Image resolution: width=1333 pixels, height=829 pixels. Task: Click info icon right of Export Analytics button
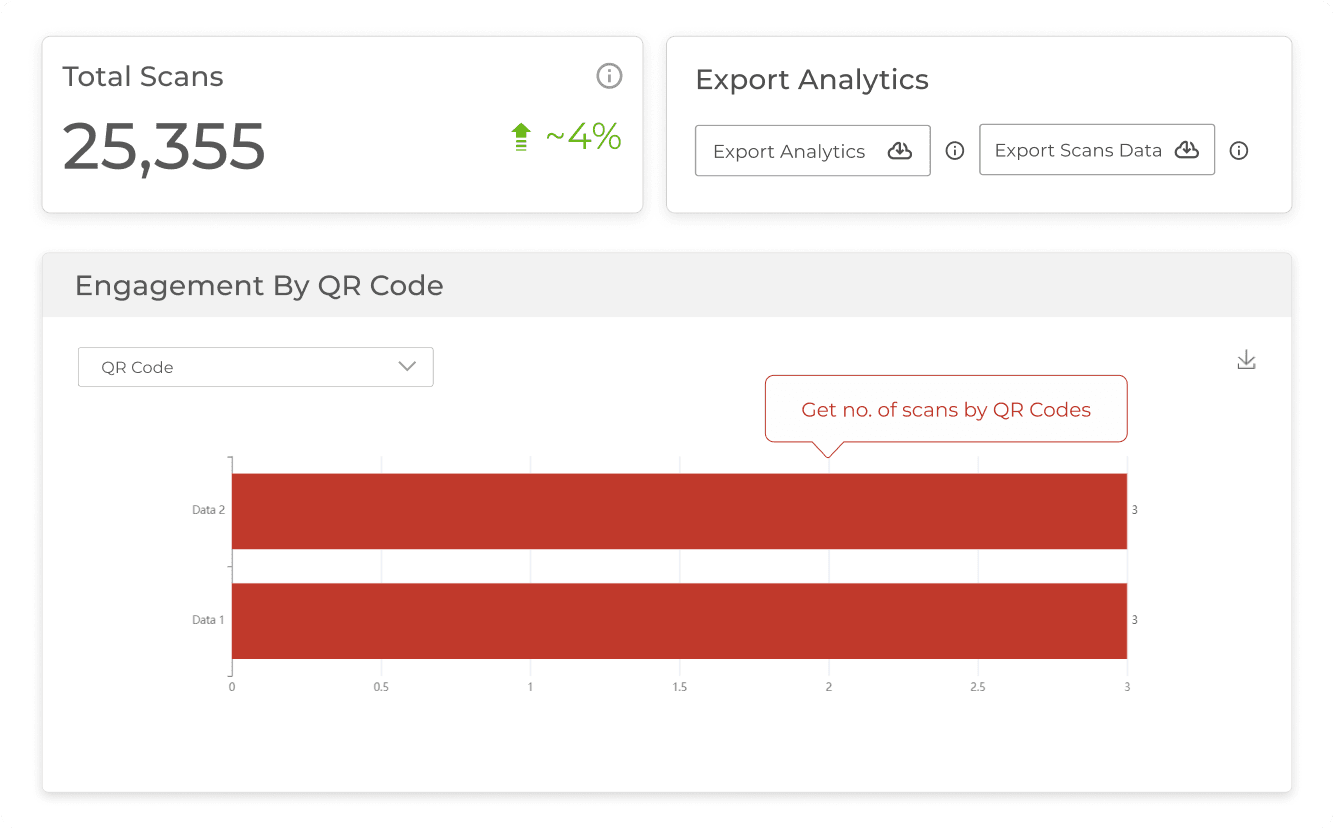[955, 151]
